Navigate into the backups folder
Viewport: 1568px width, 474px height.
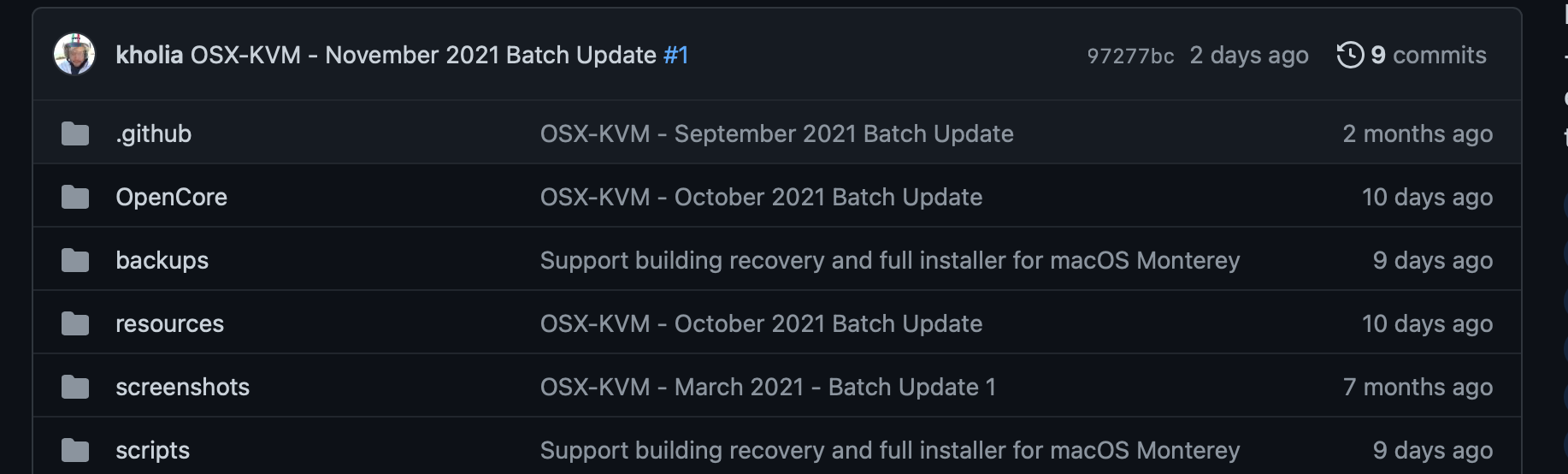(162, 261)
